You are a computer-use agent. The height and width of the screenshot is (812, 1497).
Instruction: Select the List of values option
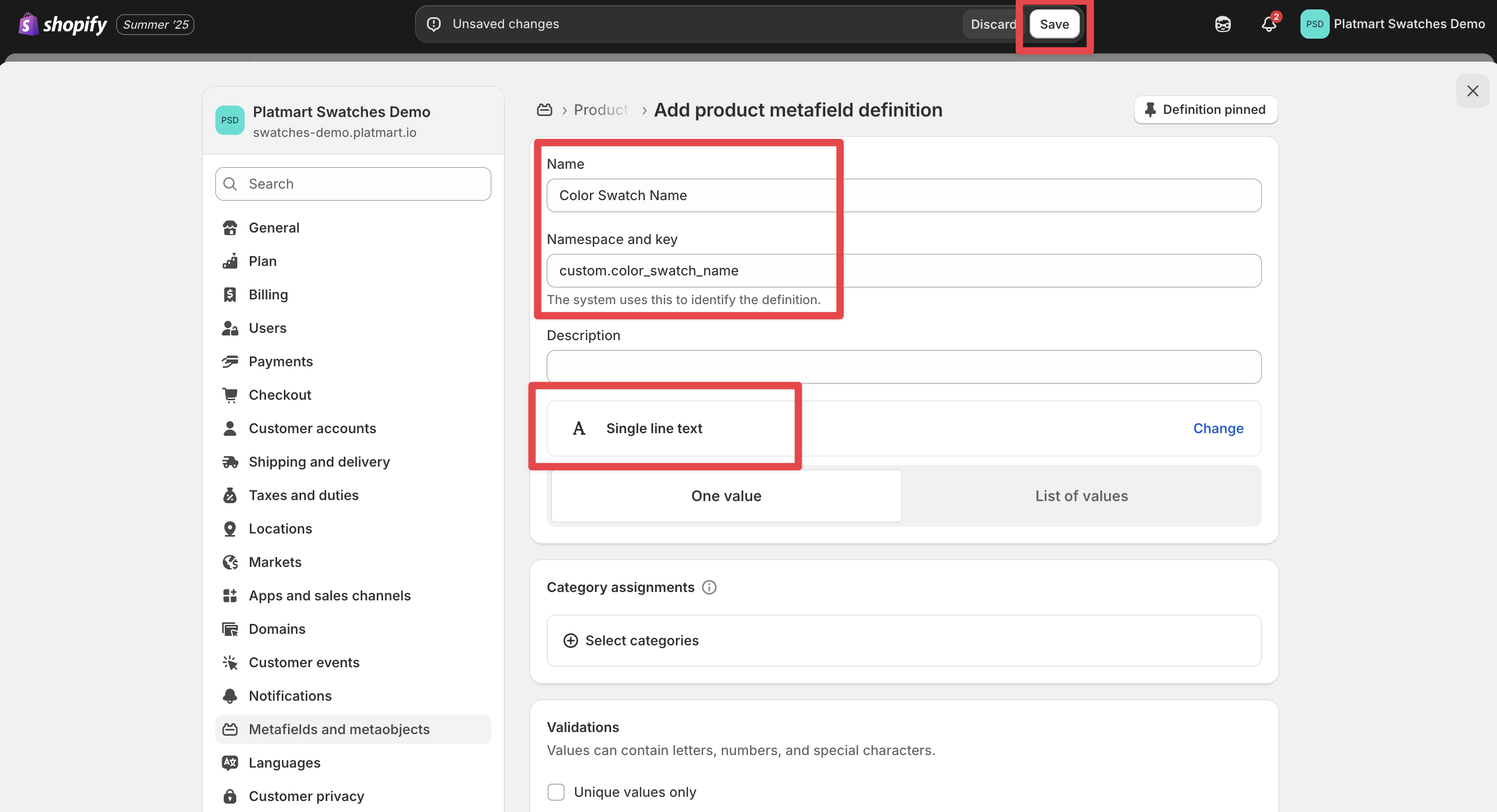[1081, 496]
